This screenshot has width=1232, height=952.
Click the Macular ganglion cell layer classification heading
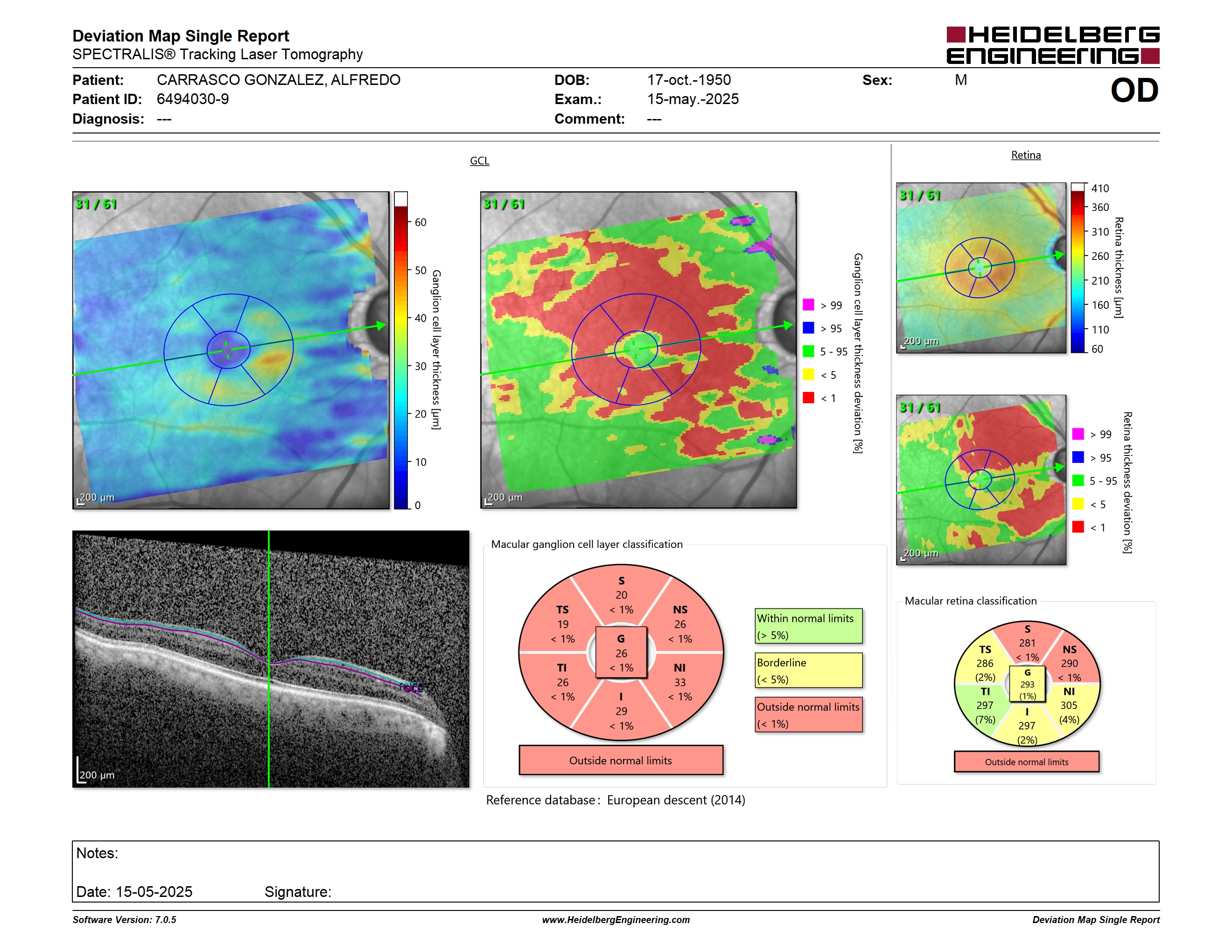(x=587, y=544)
